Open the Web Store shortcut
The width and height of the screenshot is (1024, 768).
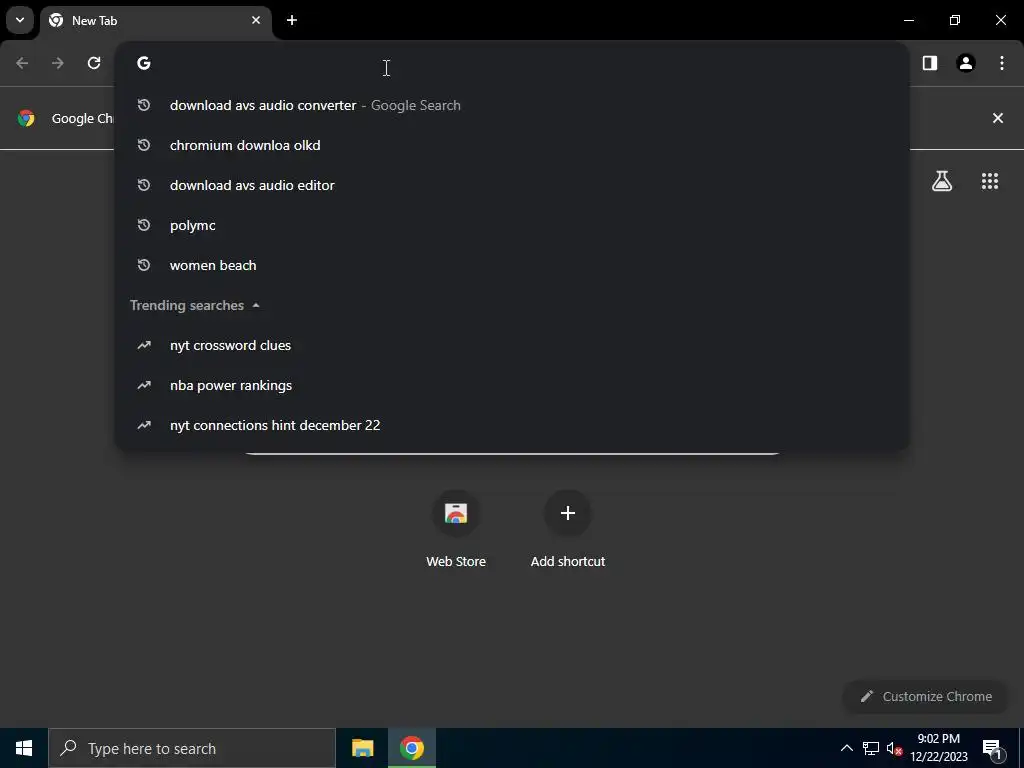(x=456, y=529)
